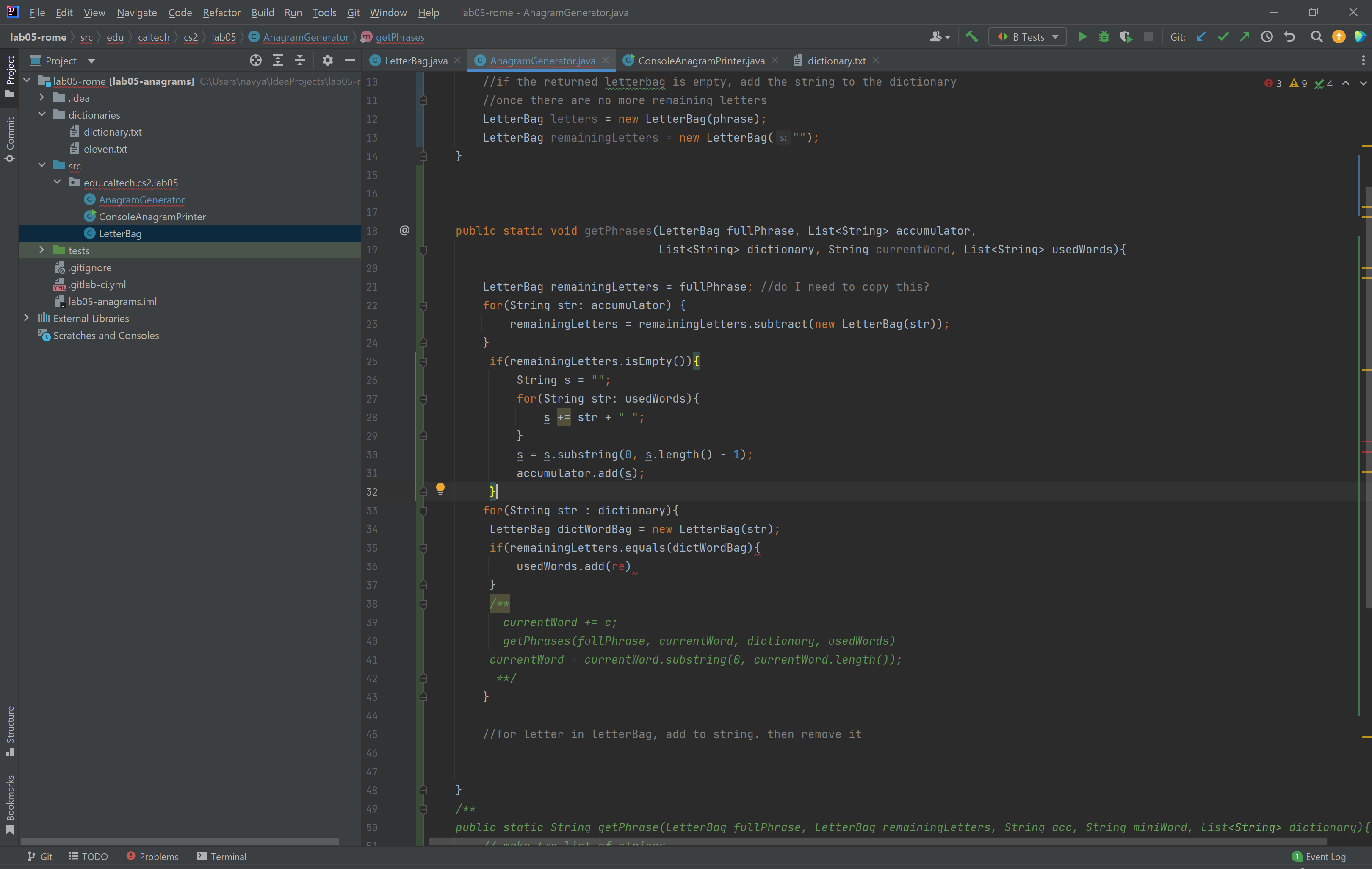Start debugging with the bug icon

point(1104,37)
